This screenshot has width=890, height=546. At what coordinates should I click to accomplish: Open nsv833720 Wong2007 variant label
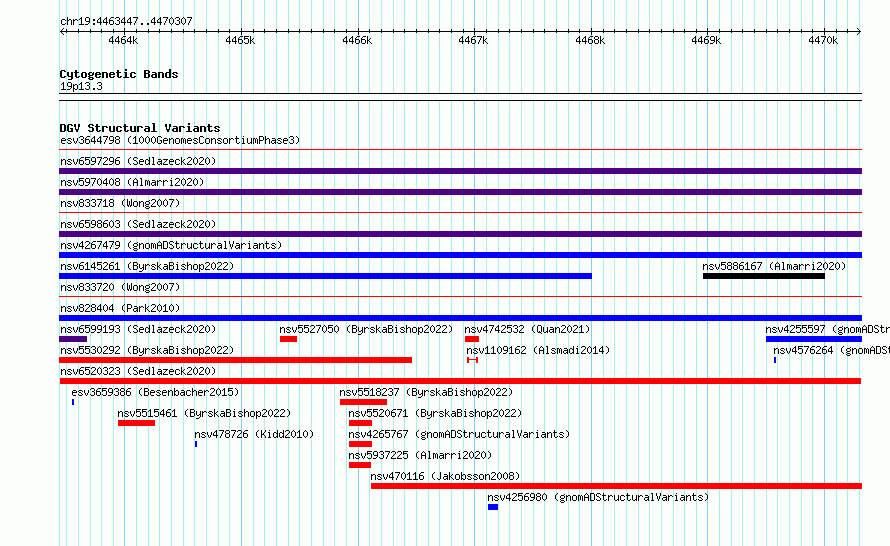(x=120, y=287)
